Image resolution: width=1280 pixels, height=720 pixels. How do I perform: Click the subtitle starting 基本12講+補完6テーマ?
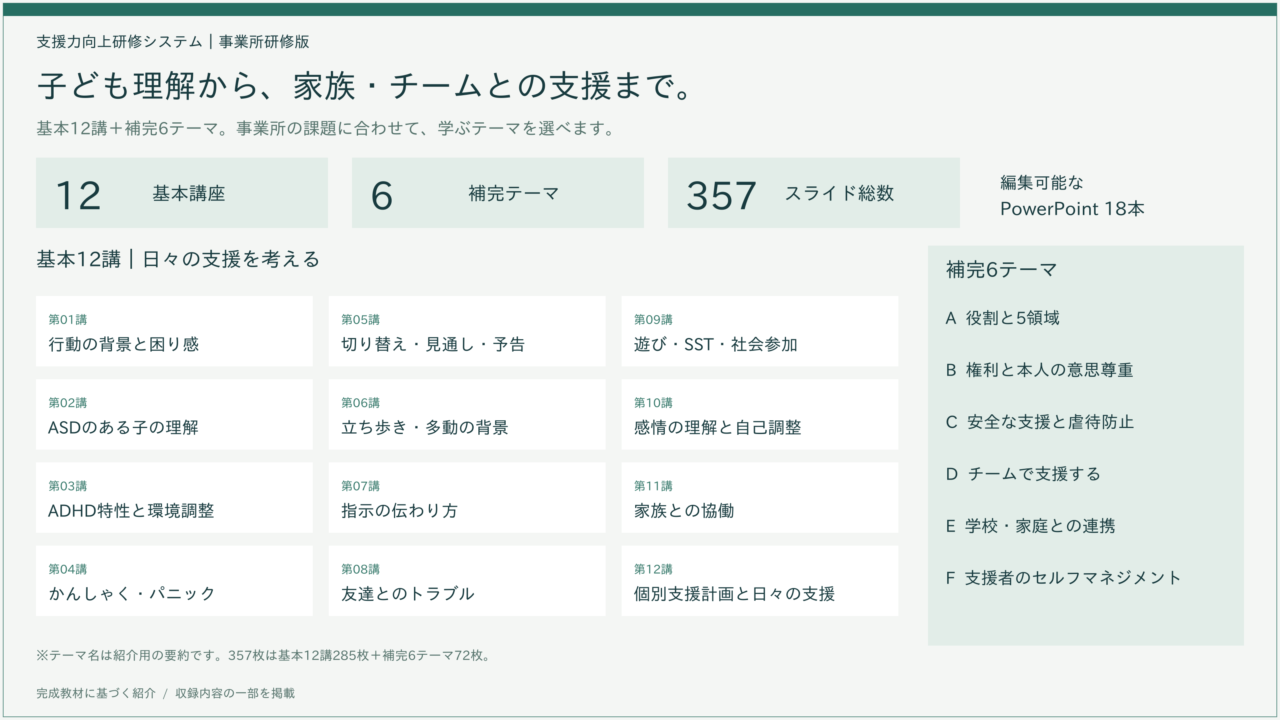coord(325,129)
